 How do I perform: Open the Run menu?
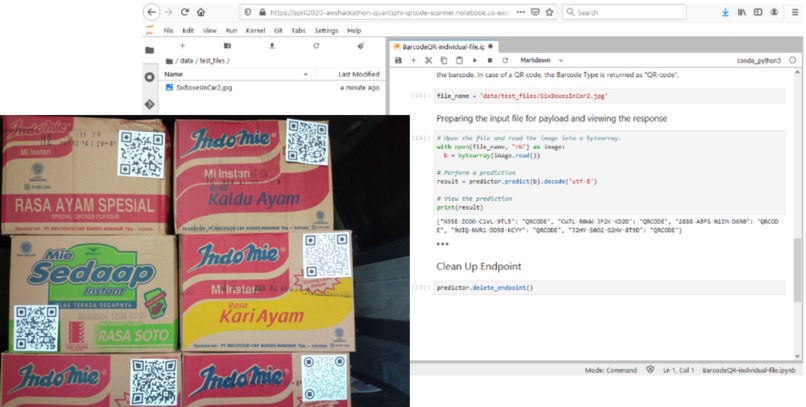[231, 30]
